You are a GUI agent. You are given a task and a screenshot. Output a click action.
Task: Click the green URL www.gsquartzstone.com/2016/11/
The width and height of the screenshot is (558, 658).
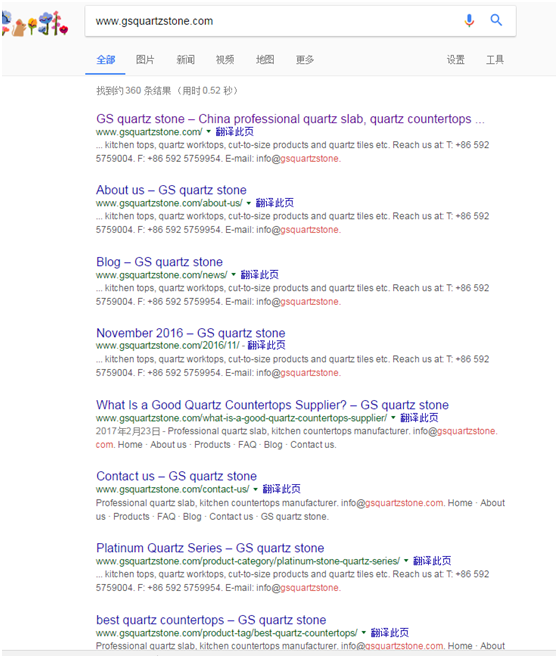168,345
